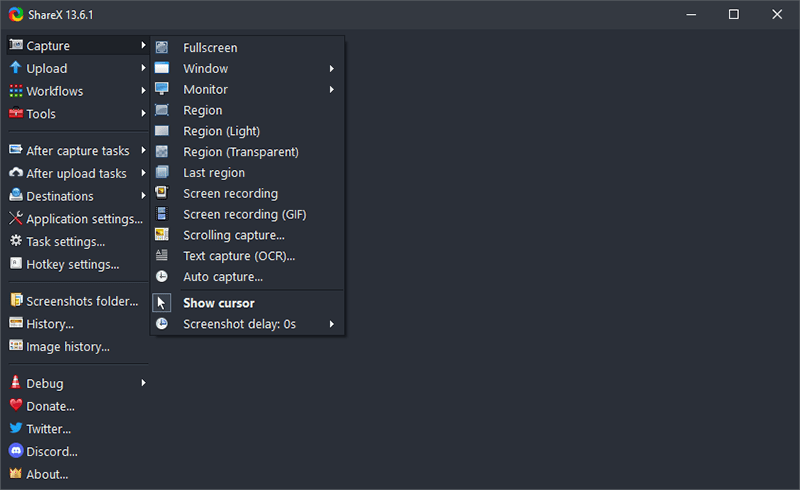Click the Fullscreen capture icon

pos(162,47)
